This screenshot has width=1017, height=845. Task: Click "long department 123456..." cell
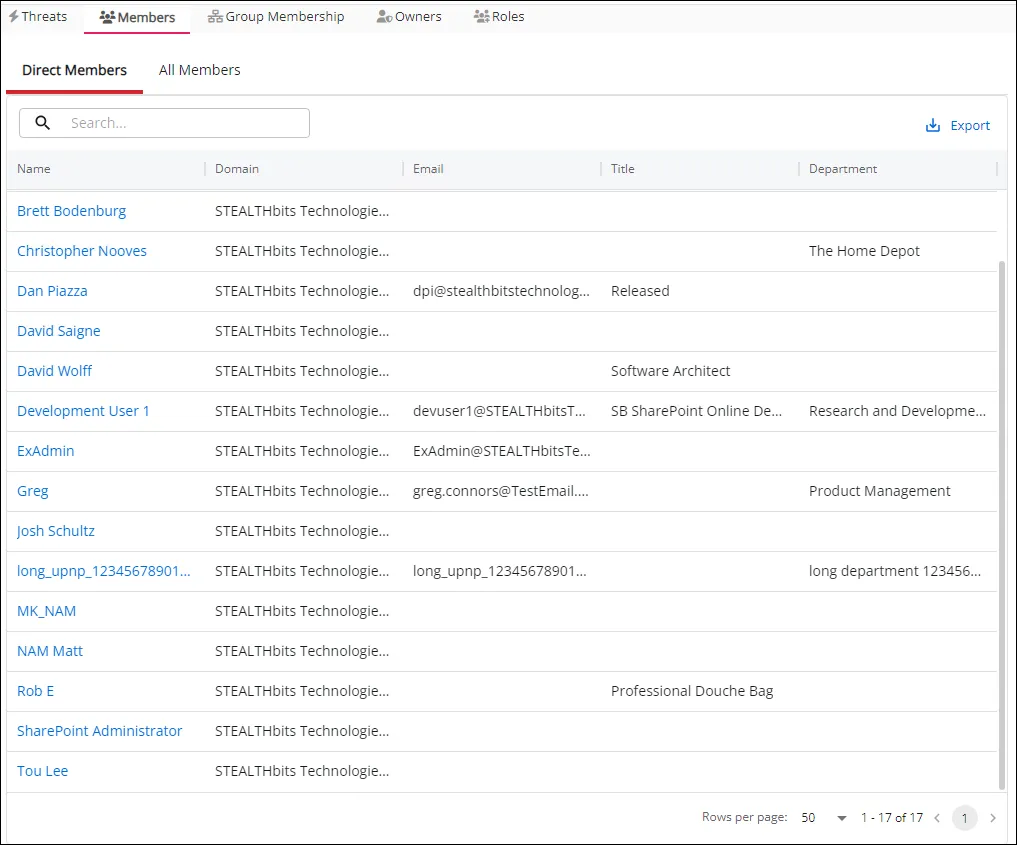pyautogui.click(x=894, y=571)
